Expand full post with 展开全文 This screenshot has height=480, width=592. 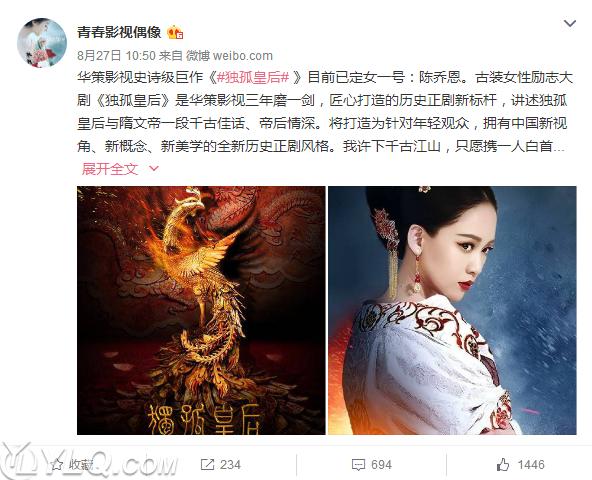pos(110,168)
